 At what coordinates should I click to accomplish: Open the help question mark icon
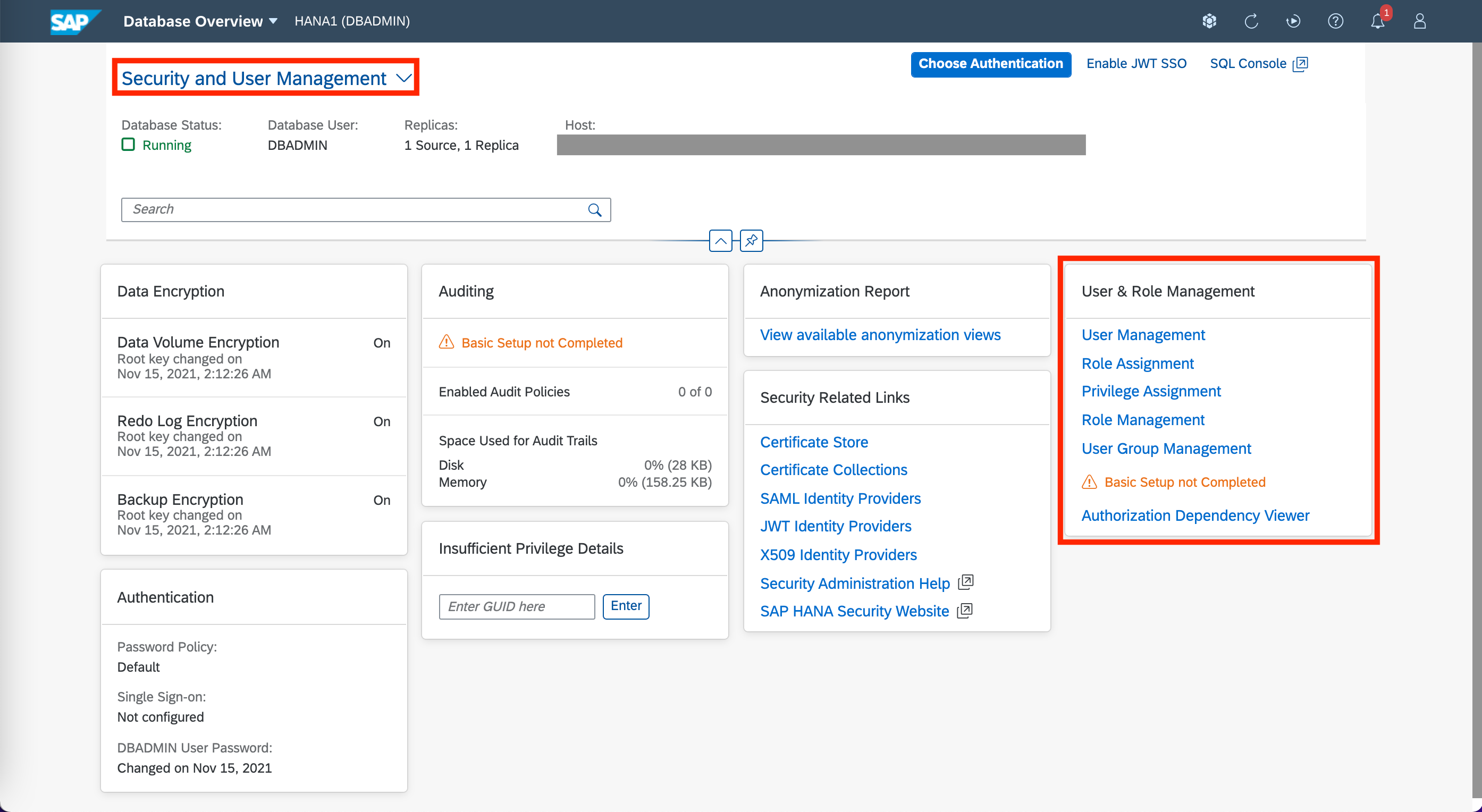pyautogui.click(x=1335, y=21)
